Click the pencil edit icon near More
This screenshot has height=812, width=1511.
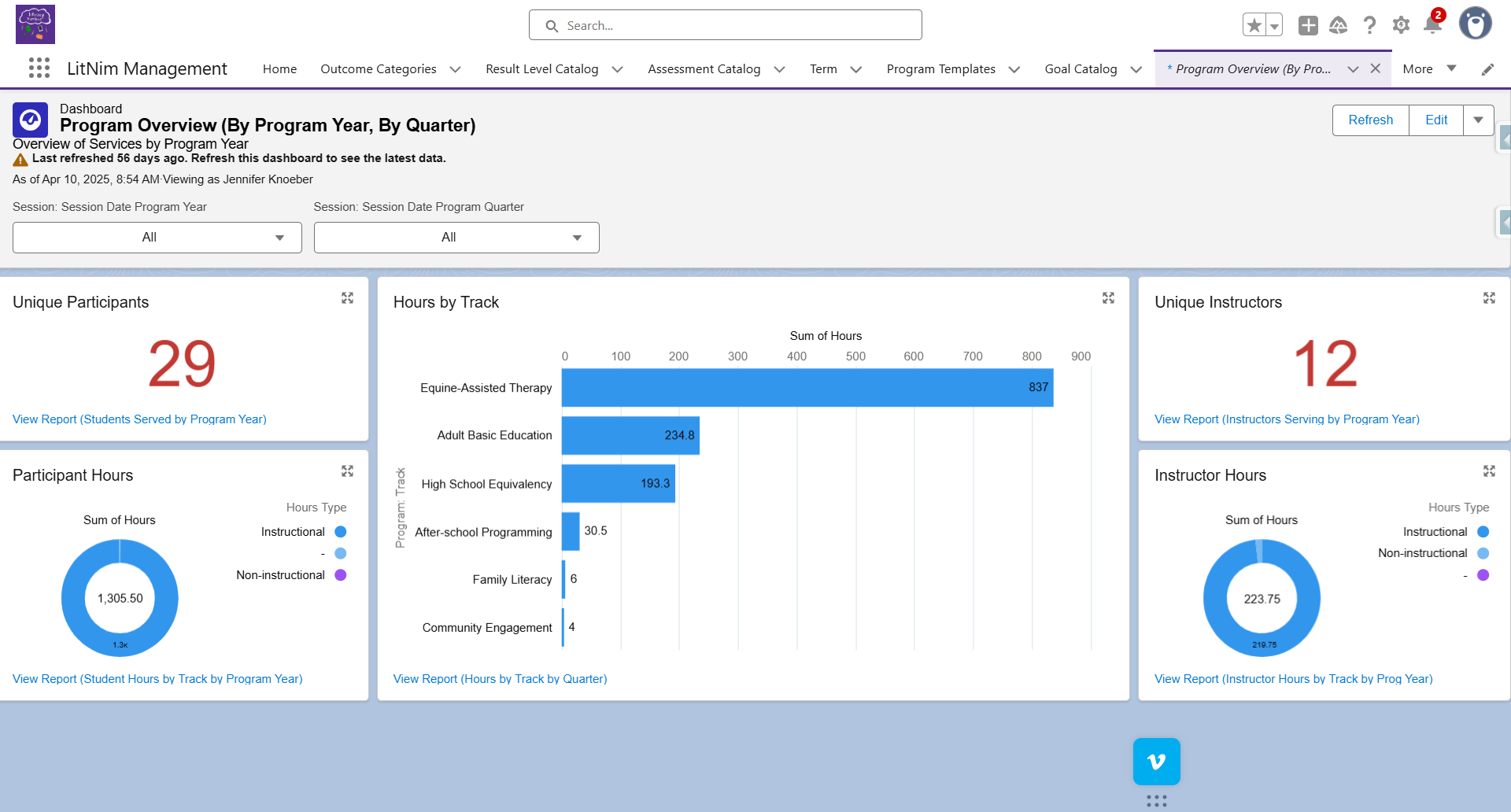(1488, 69)
